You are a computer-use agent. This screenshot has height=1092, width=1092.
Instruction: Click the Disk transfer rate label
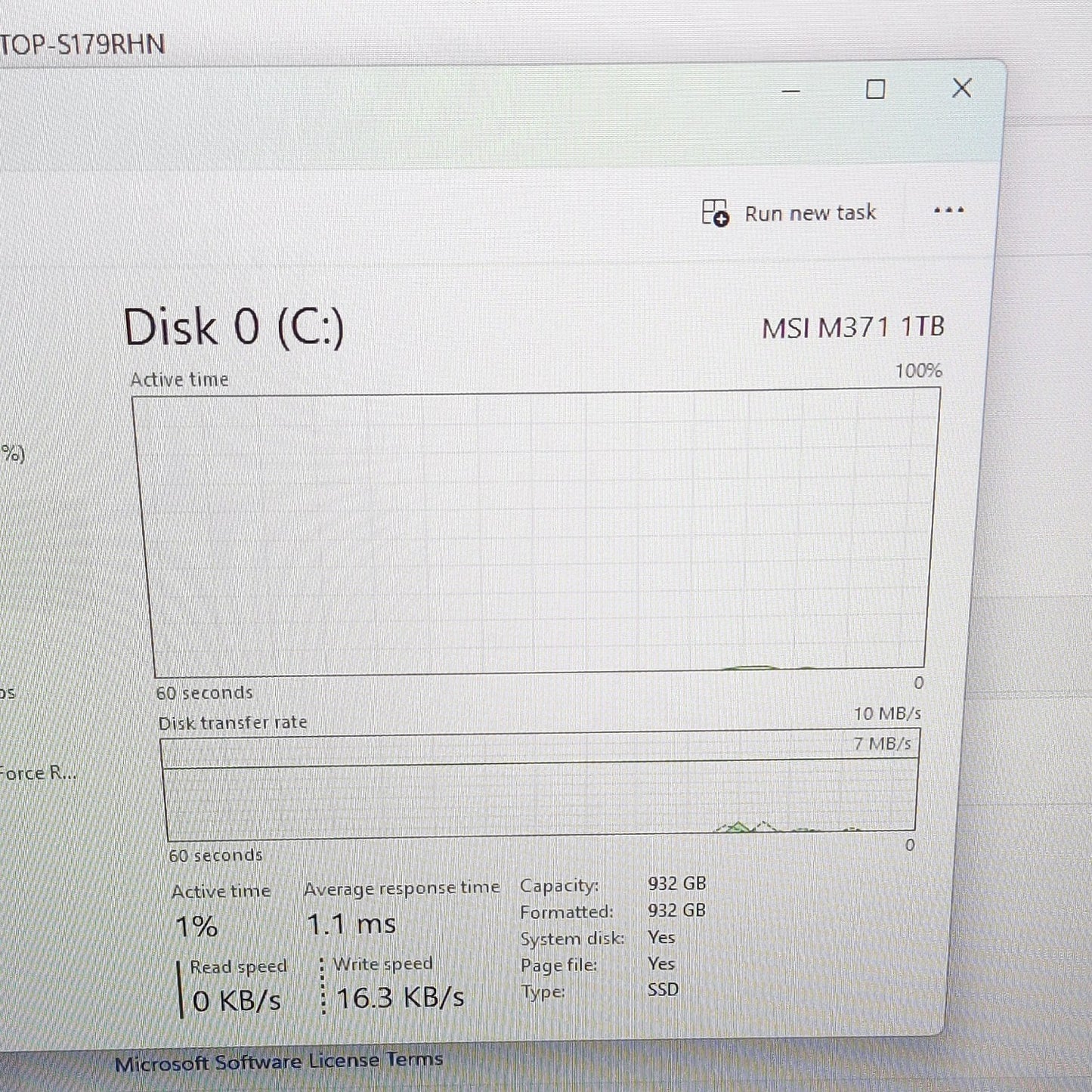click(233, 723)
